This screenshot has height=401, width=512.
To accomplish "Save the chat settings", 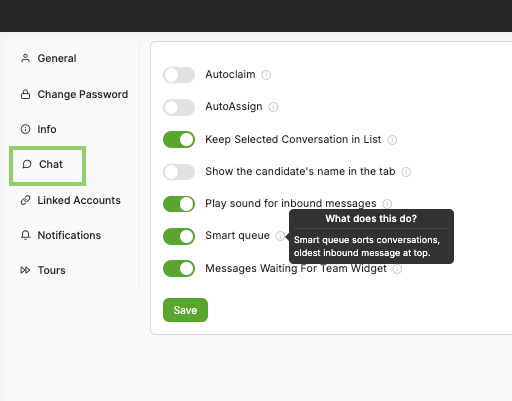I will (185, 310).
